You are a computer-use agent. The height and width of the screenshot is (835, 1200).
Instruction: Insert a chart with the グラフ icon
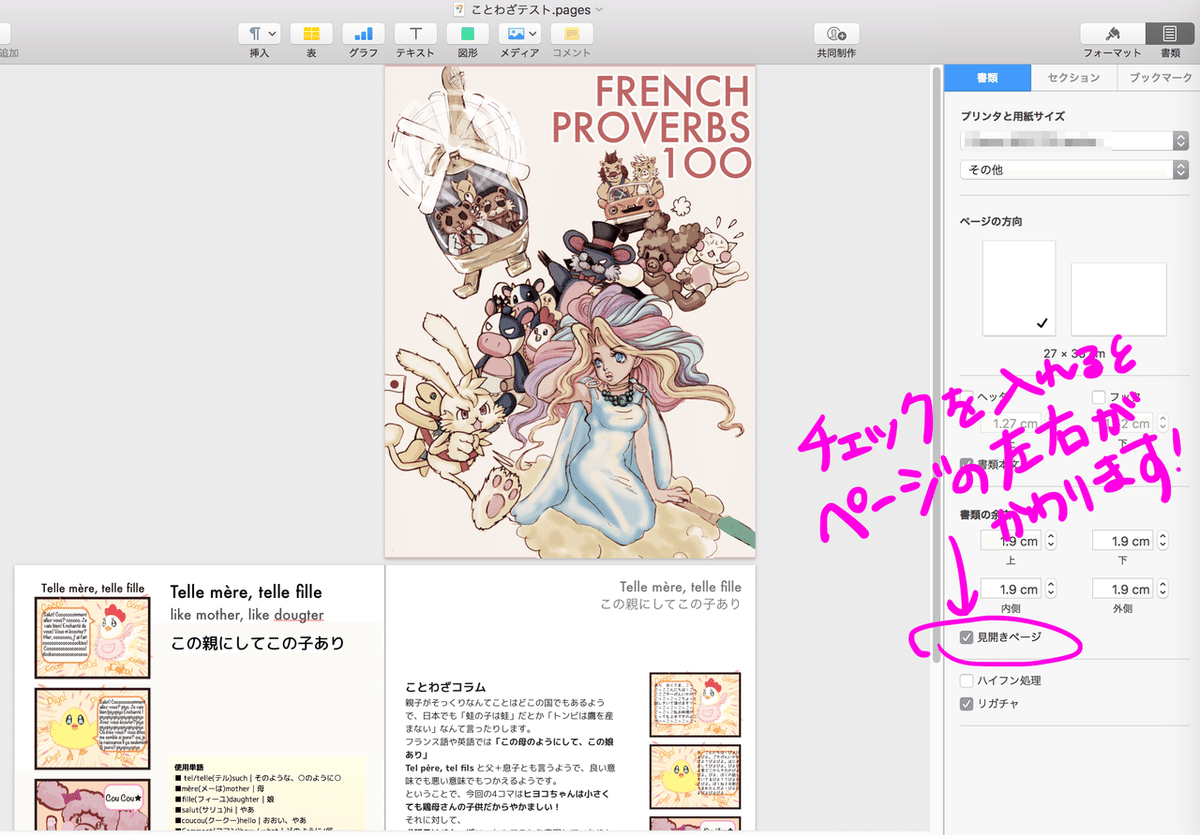(363, 33)
